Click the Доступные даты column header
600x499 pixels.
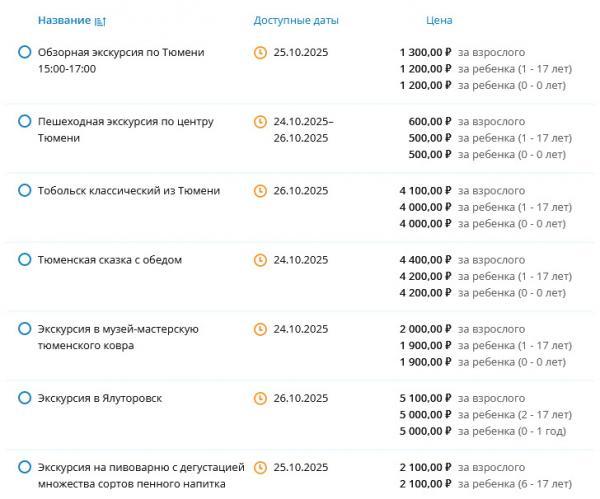296,20
